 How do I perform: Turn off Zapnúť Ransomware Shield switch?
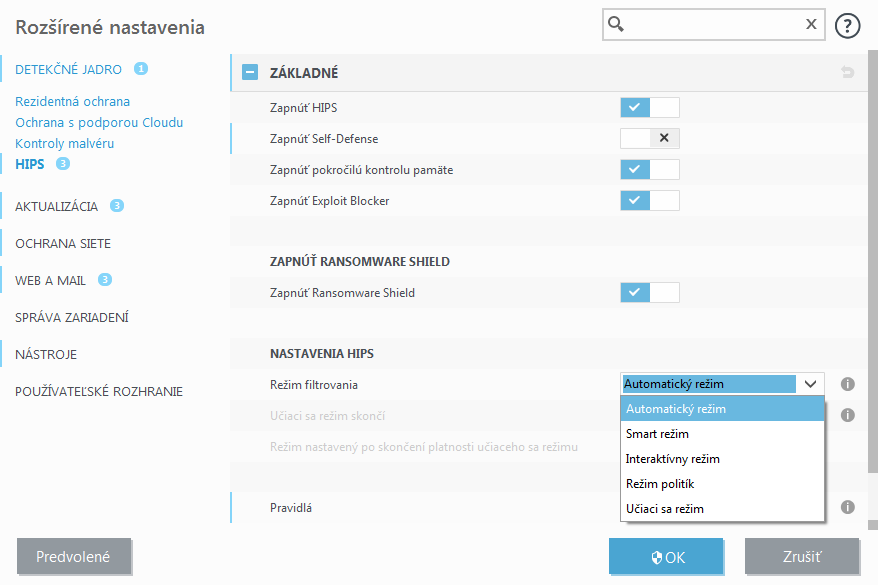click(649, 293)
